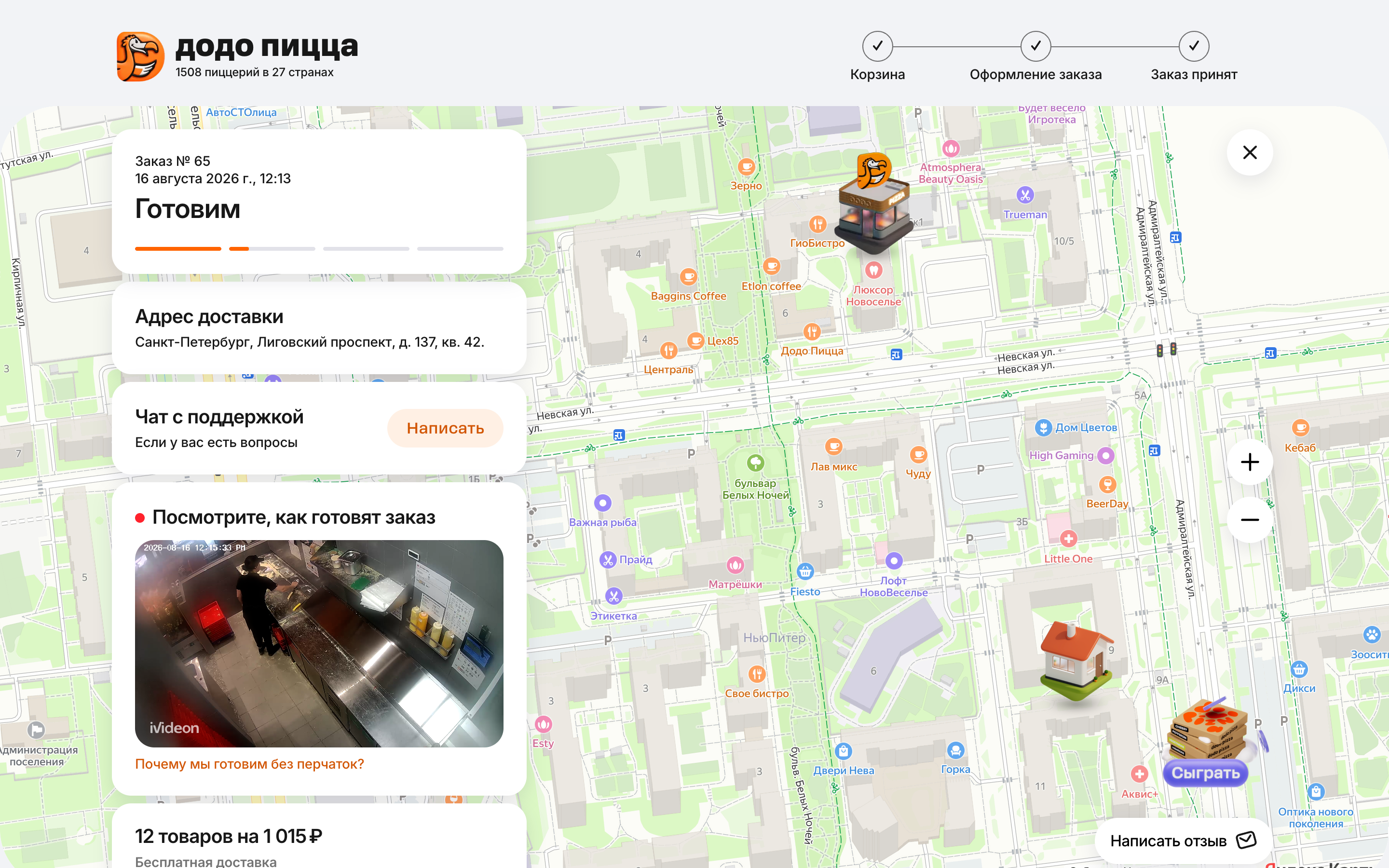This screenshot has height=868, width=1389.
Task: Close the map view with X button
Action: [1250, 152]
